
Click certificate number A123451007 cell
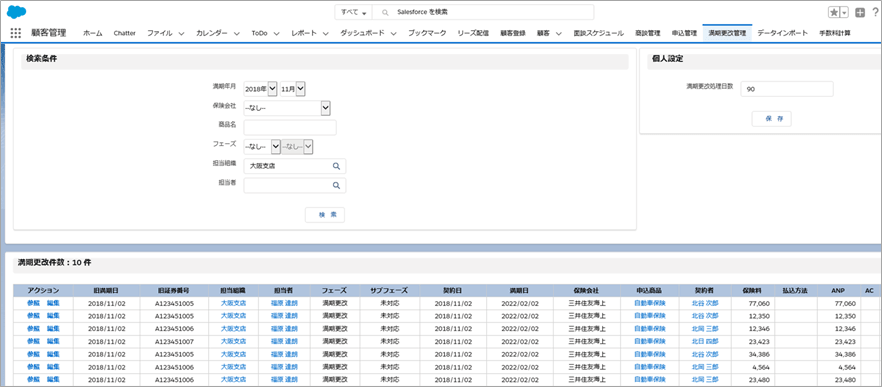[x=174, y=341]
